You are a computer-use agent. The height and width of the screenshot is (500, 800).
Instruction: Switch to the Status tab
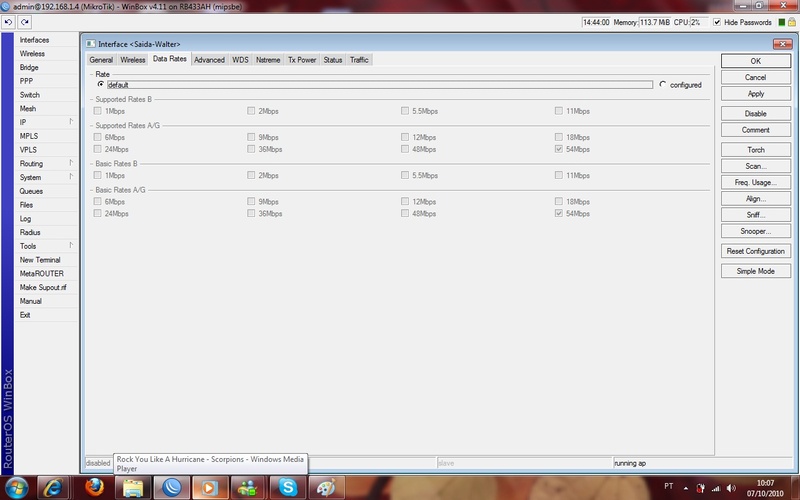pos(333,60)
